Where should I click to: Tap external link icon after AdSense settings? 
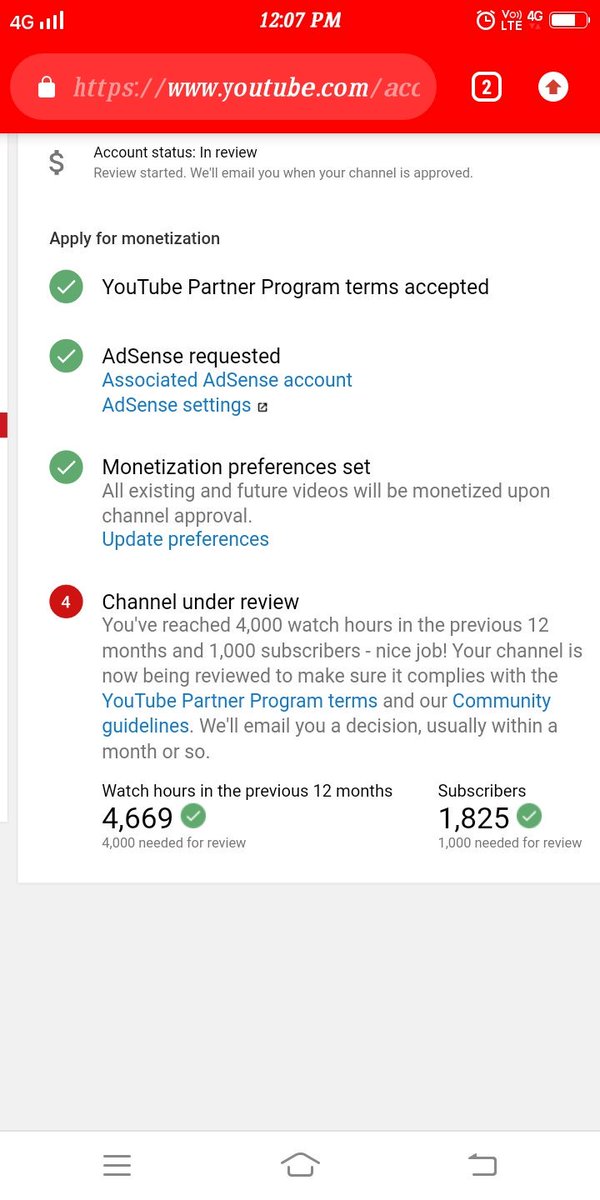coord(262,407)
